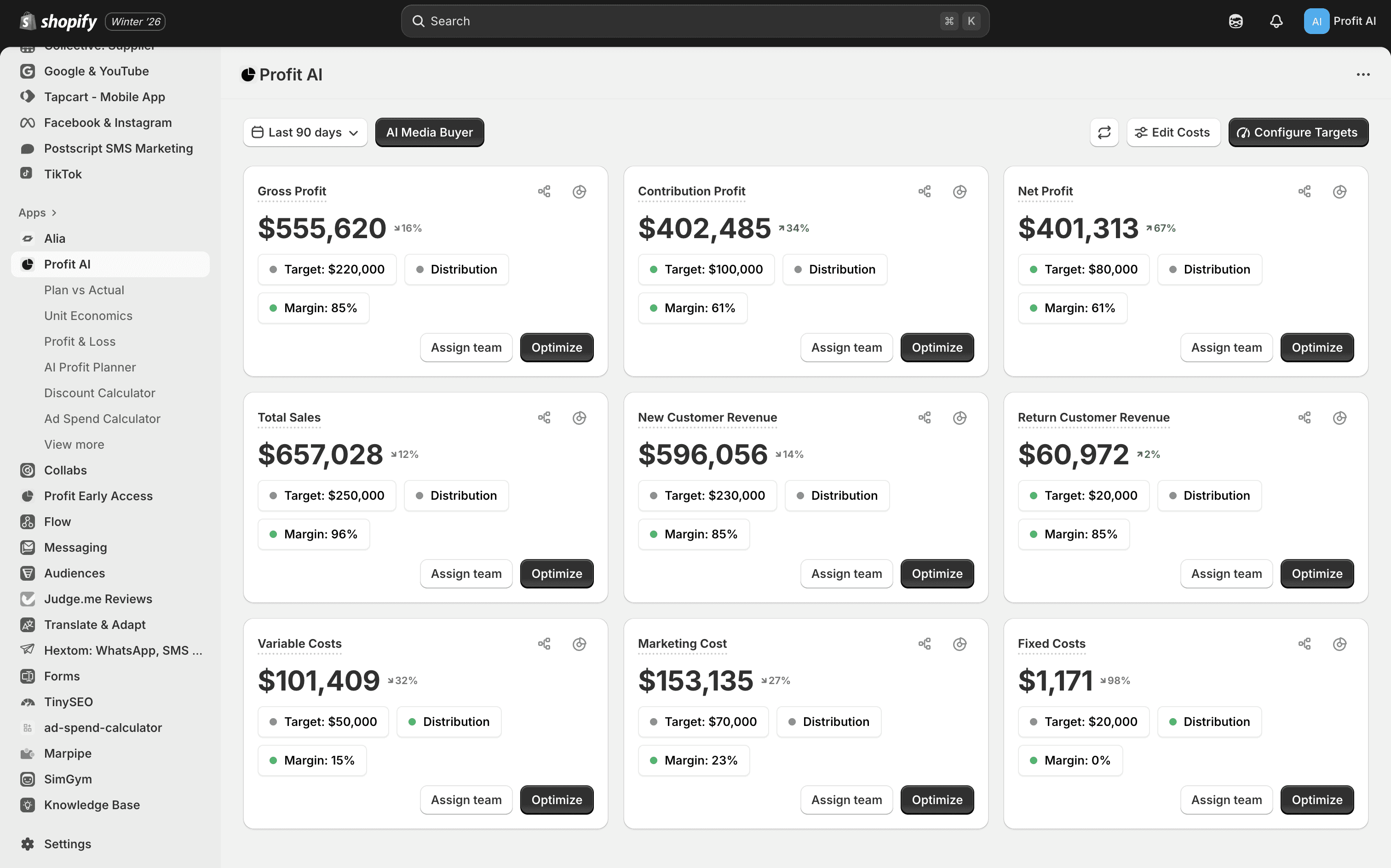Click Optimize on New Customer Revenue card
Screen dimensions: 1391x868
click(936, 573)
